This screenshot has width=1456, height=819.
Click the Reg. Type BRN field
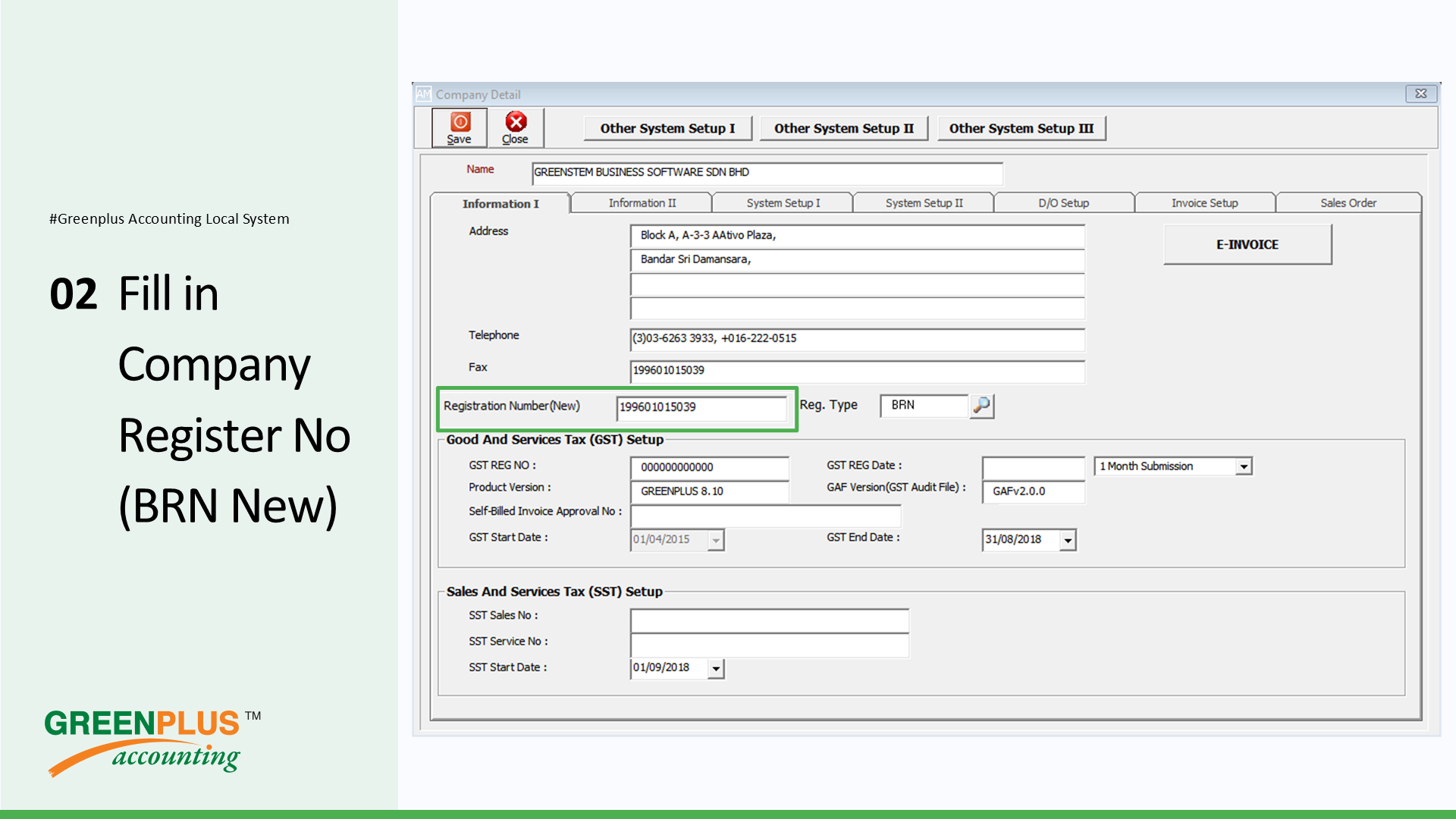tap(924, 406)
